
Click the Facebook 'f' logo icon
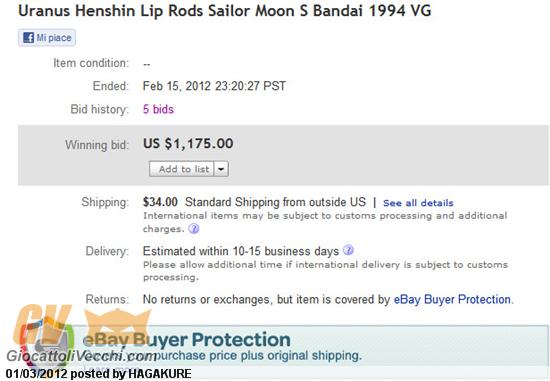28,38
